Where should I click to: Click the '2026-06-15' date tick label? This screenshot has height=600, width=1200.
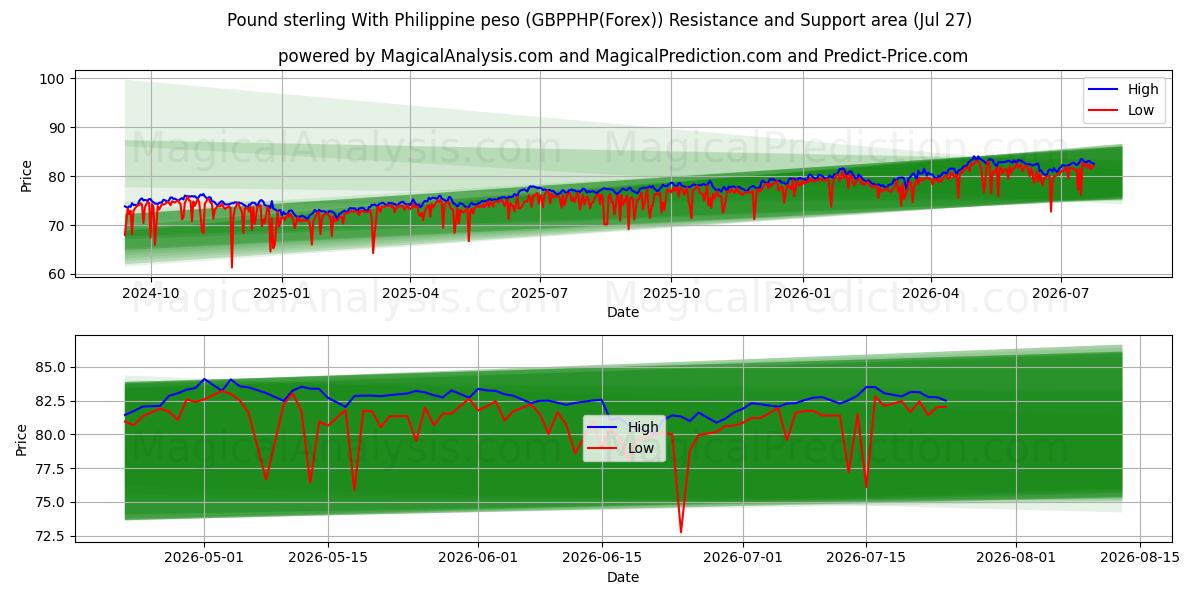click(x=602, y=556)
